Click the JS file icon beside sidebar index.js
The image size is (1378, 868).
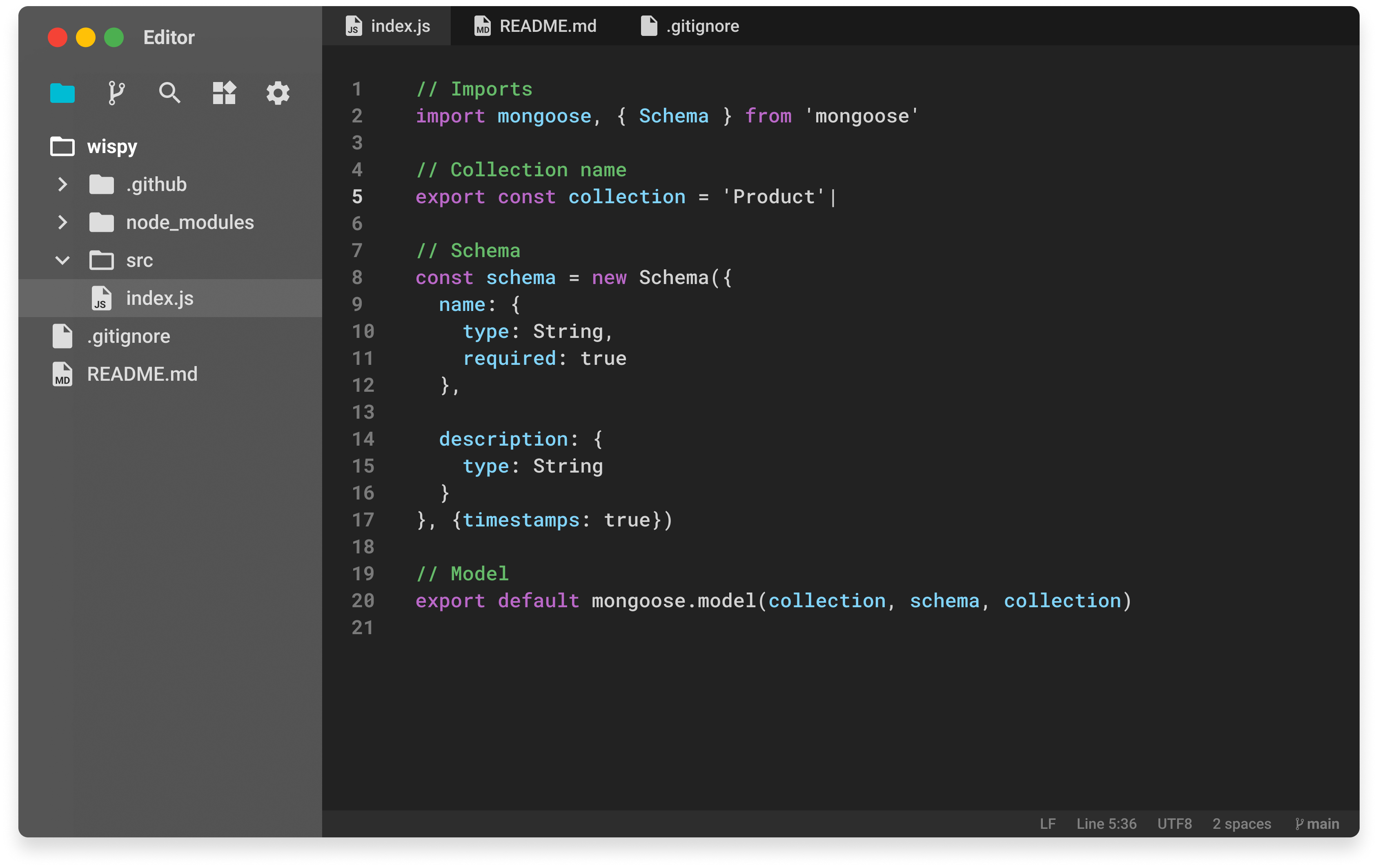[x=101, y=298]
